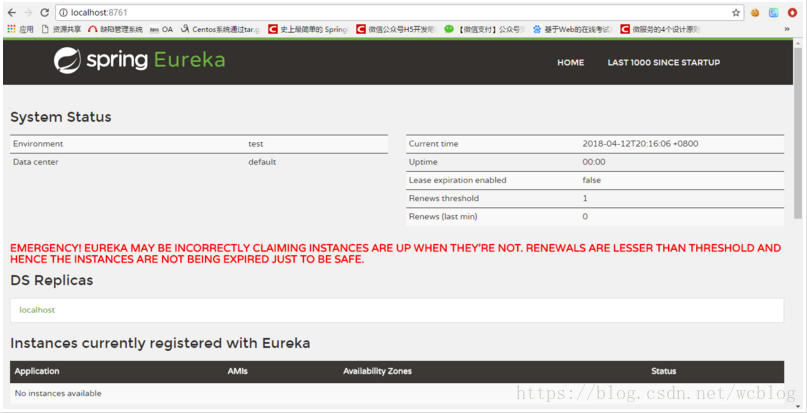The width and height of the screenshot is (807, 413).
Task: Click the 'test' environment value
Action: [x=256, y=144]
